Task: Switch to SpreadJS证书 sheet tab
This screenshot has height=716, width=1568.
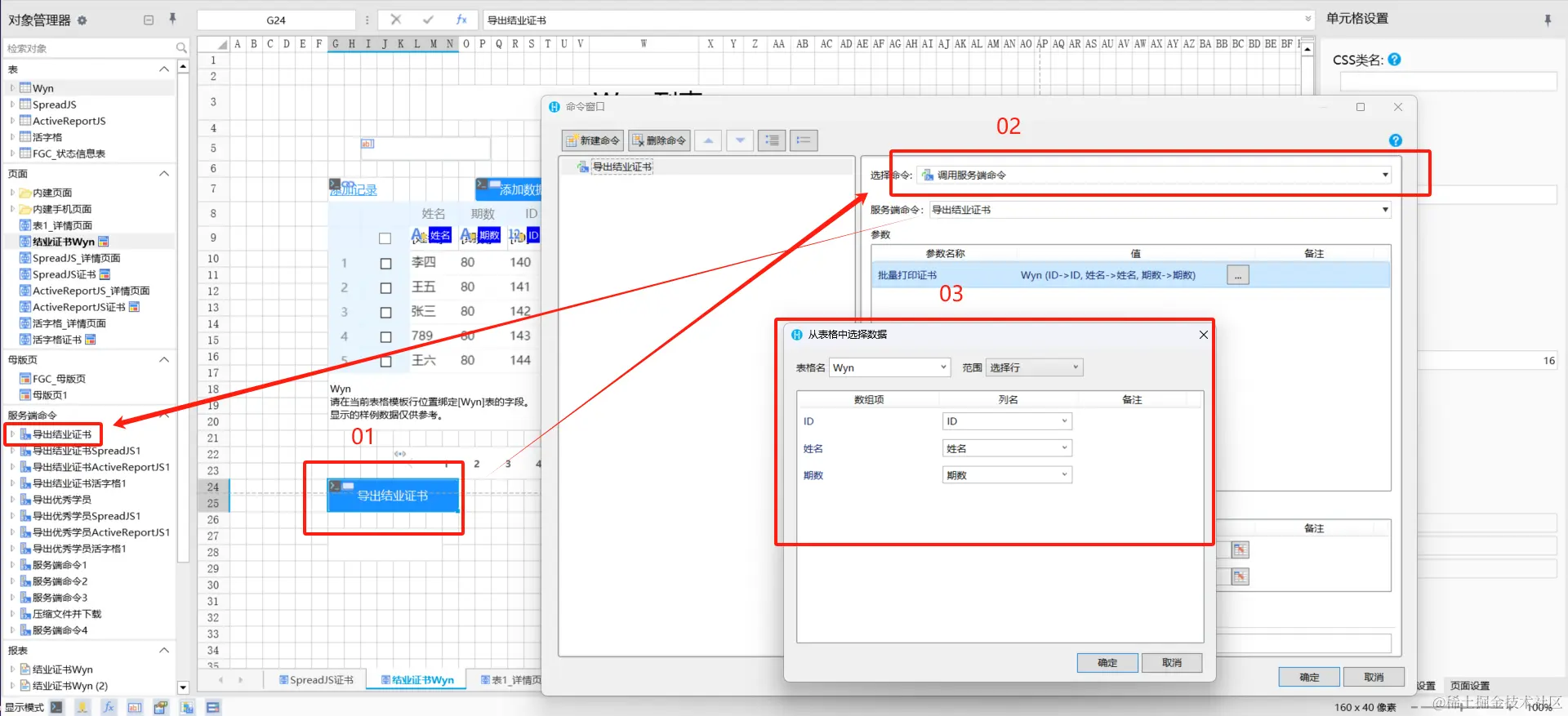Action: (316, 680)
